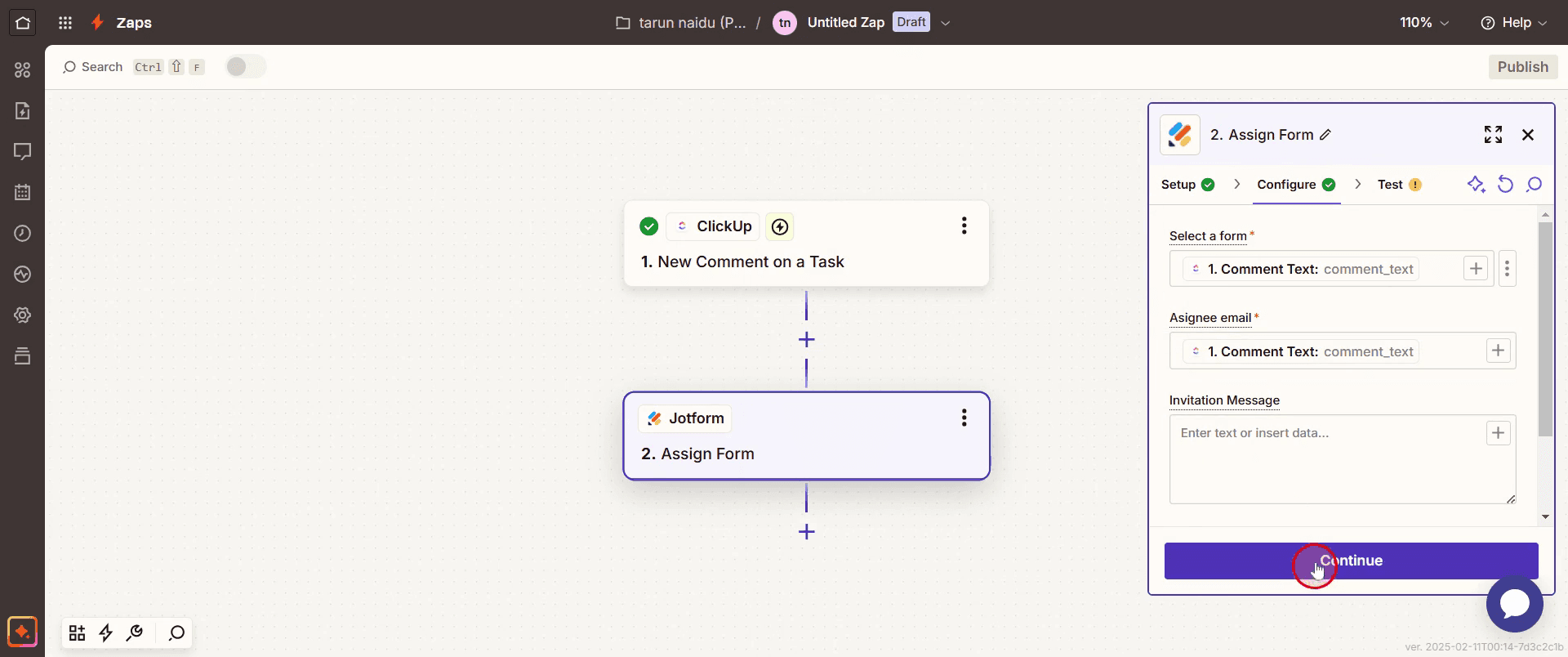The width and height of the screenshot is (1568, 657).
Task: Select the ClickUp trigger step card
Action: point(806,244)
